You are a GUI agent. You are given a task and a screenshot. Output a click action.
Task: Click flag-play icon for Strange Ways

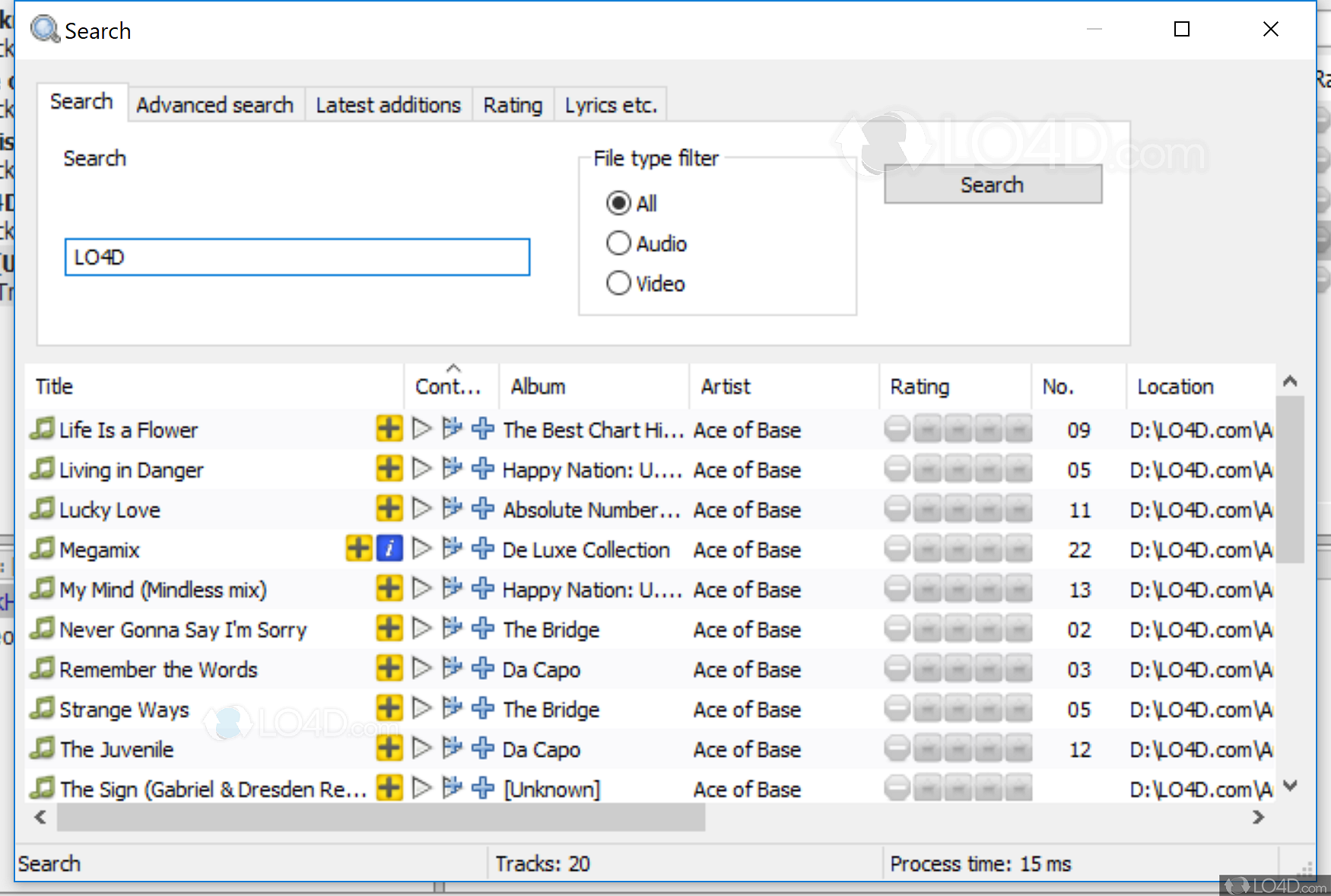(x=452, y=708)
